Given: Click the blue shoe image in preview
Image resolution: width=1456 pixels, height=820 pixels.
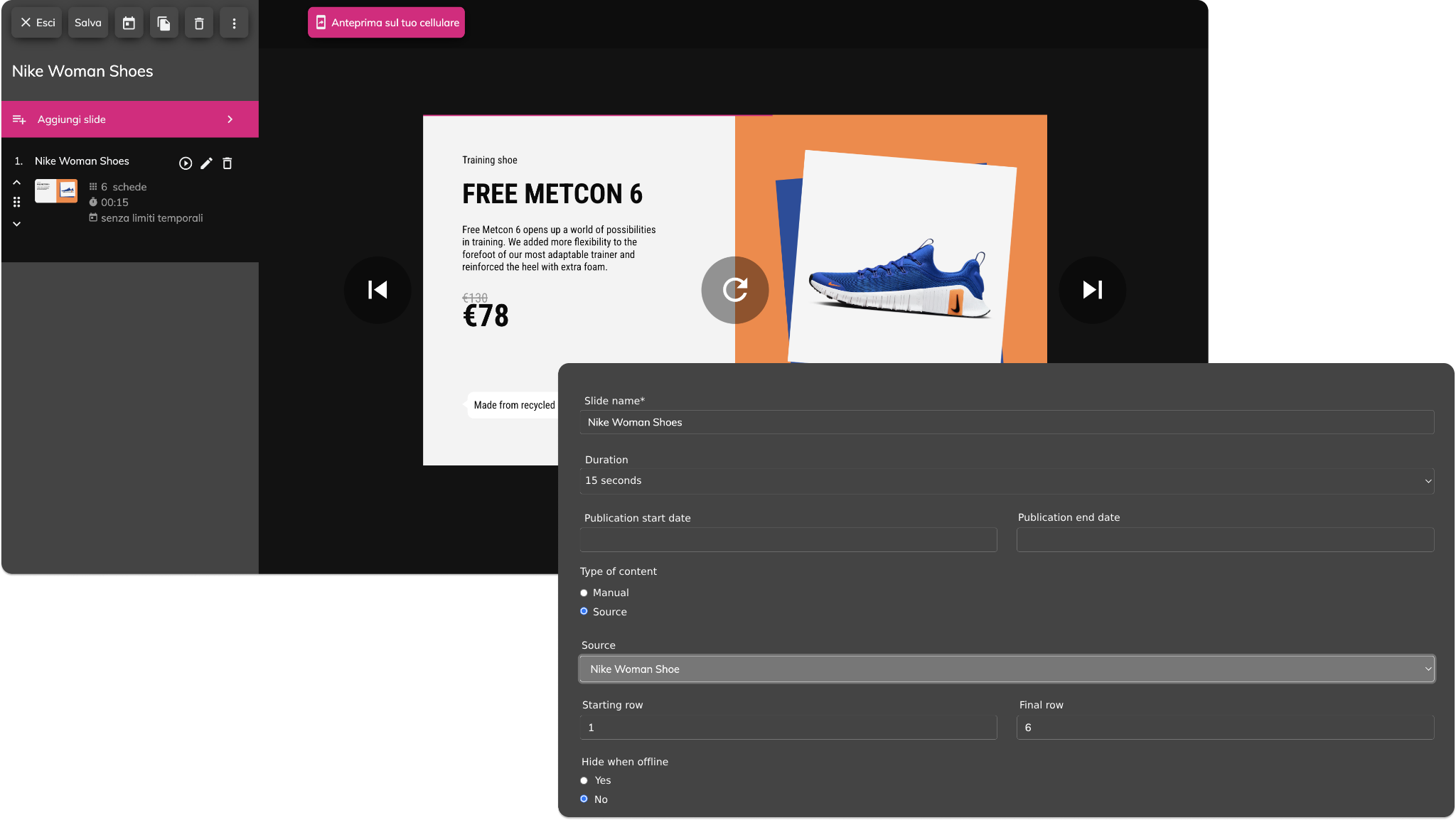Looking at the screenshot, I should click(x=900, y=278).
